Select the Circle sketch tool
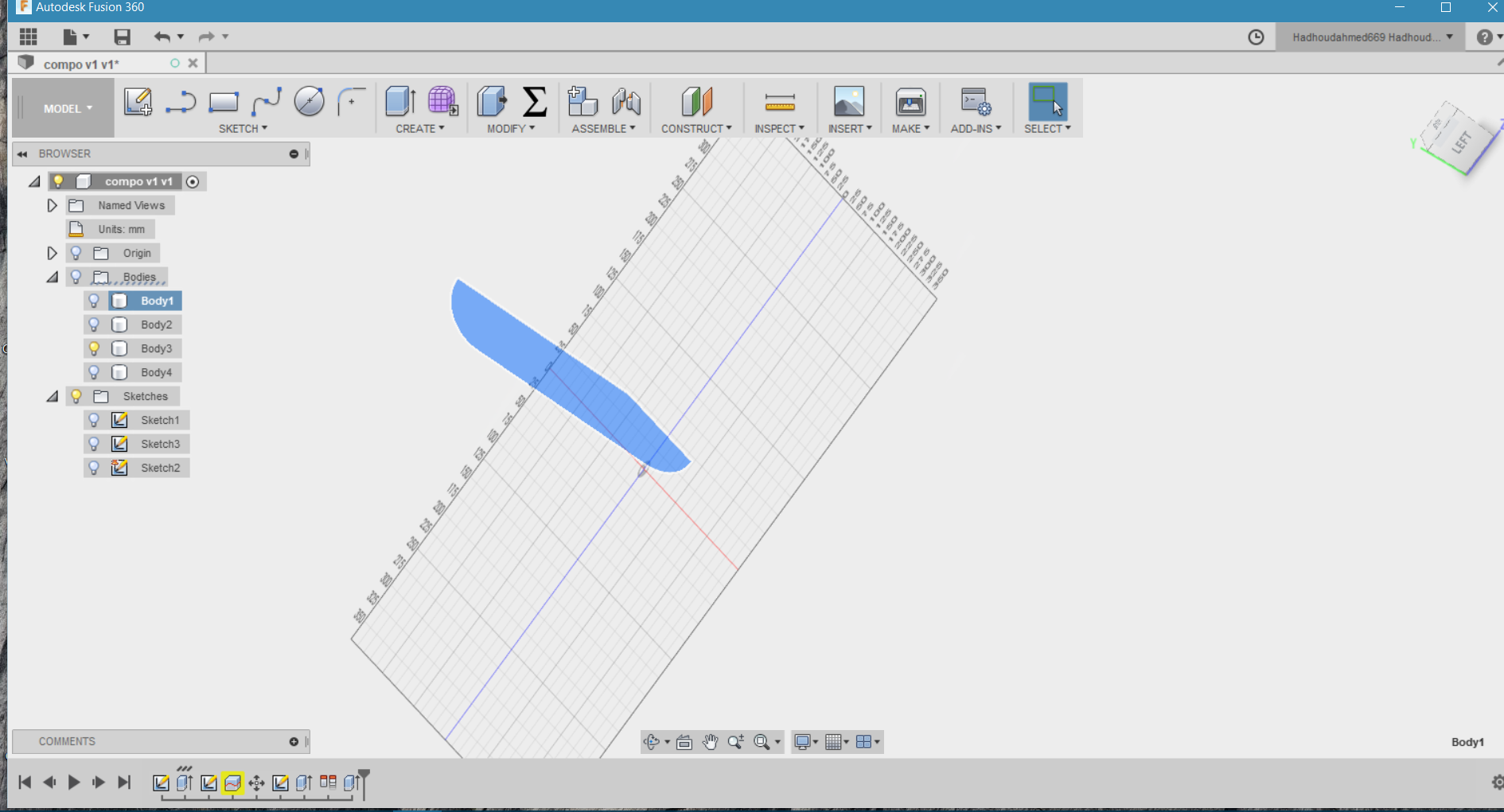 click(309, 102)
